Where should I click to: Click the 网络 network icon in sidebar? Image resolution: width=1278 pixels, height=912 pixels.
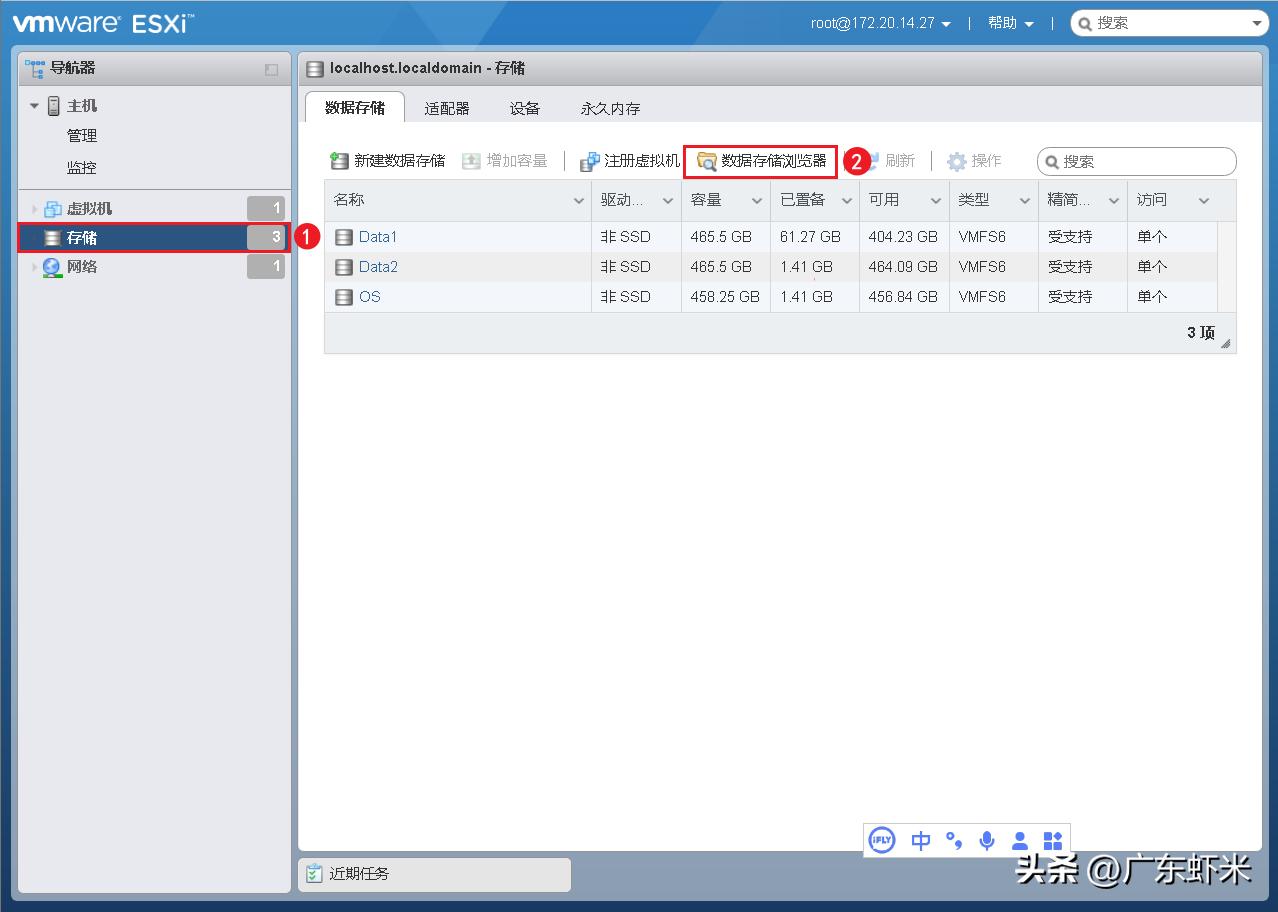click(51, 267)
